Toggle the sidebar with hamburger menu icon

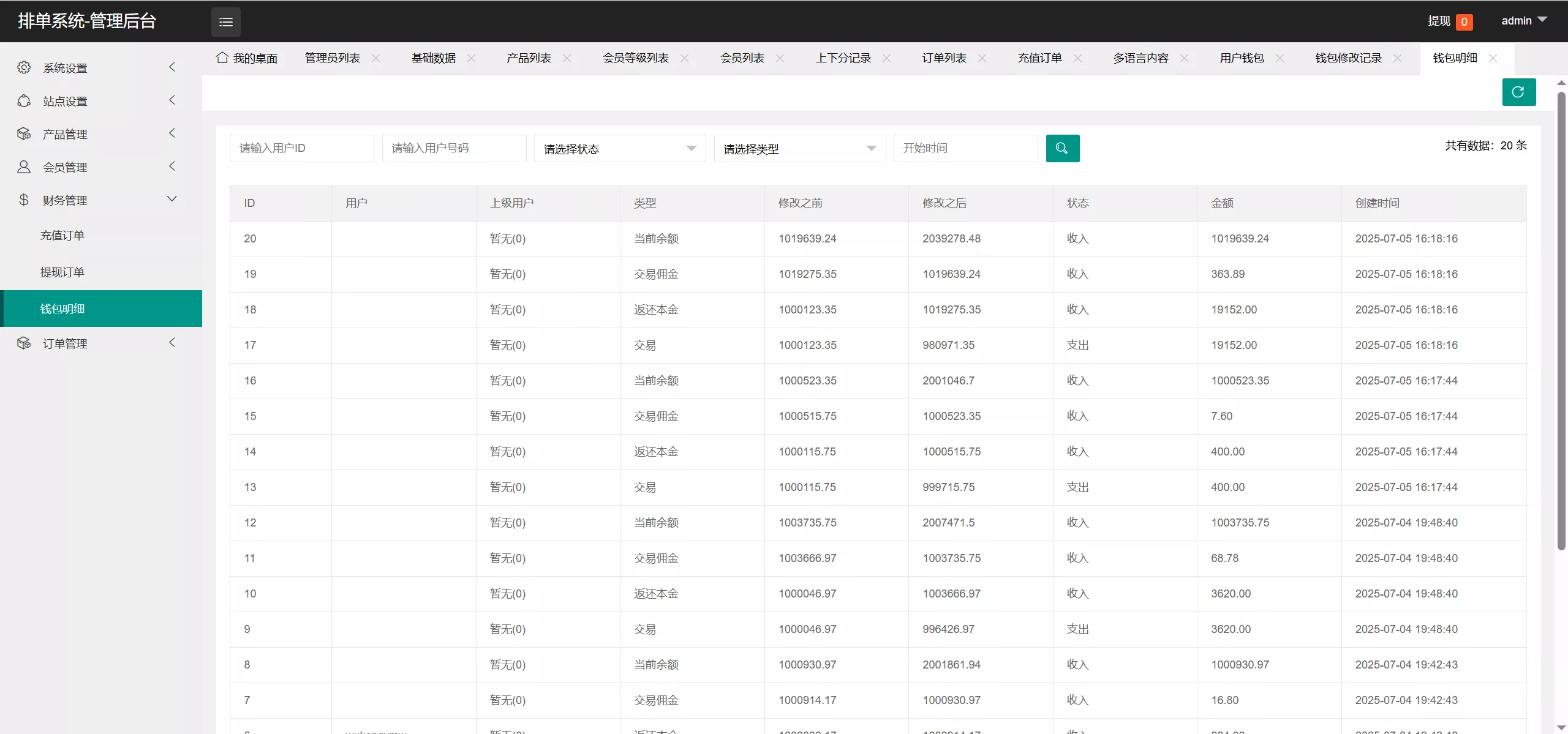[225, 21]
